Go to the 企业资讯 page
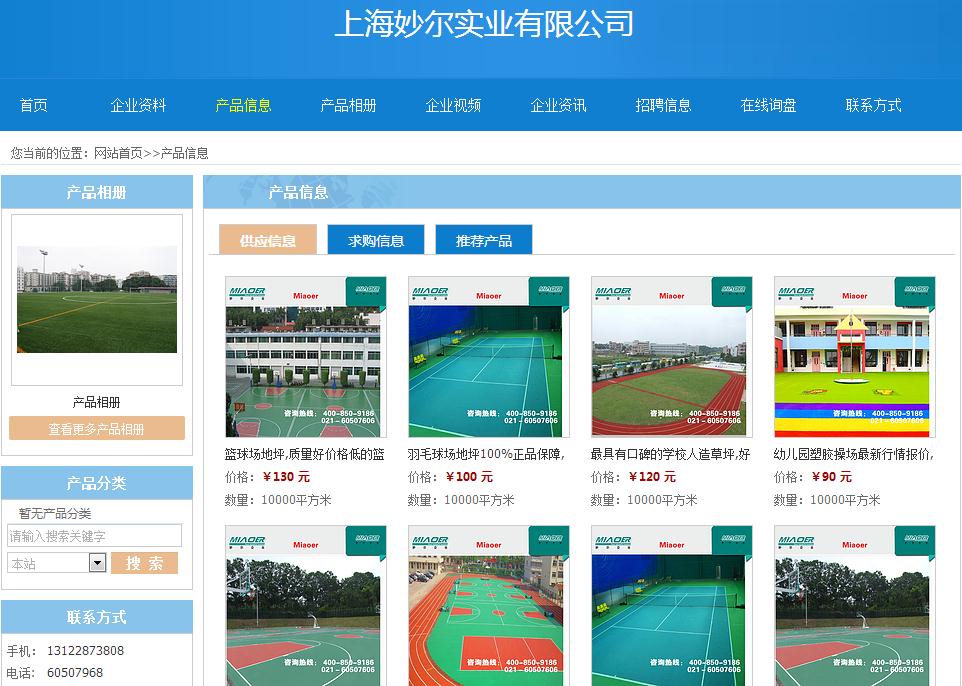Viewport: 962px width, 686px height. [x=558, y=106]
